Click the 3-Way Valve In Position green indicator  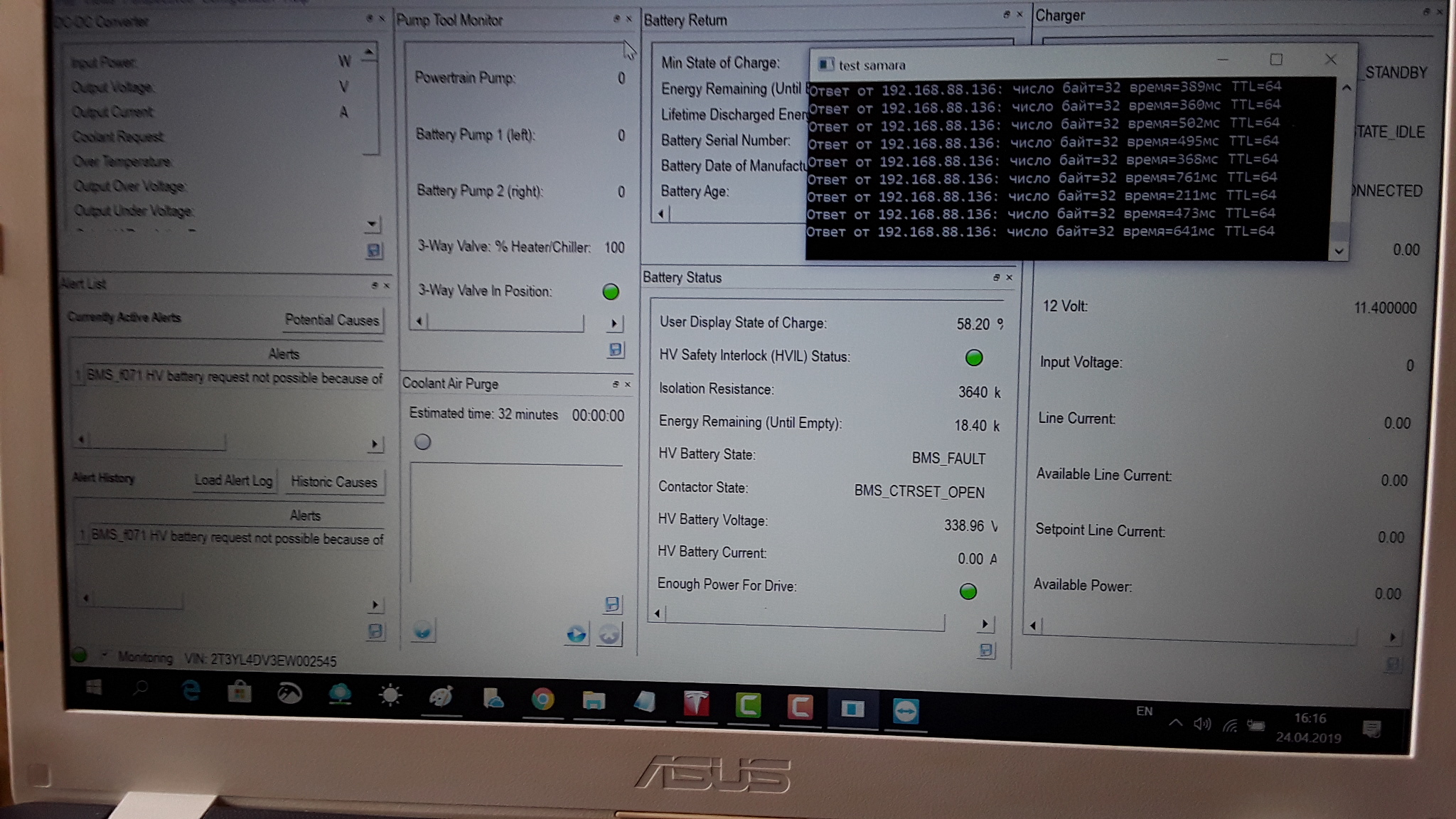click(x=611, y=291)
